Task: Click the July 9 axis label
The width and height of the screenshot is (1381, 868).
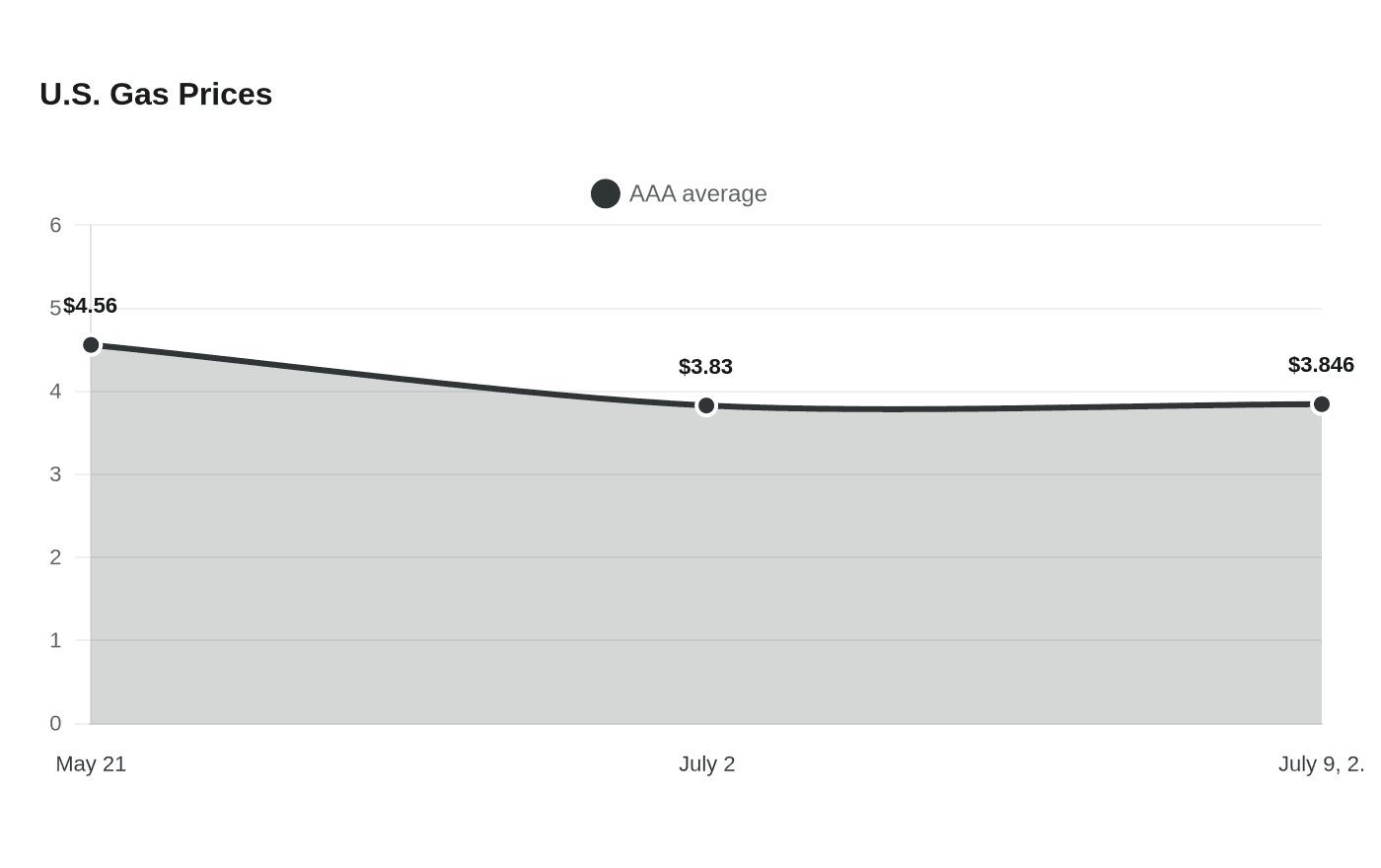Action: click(x=1322, y=763)
